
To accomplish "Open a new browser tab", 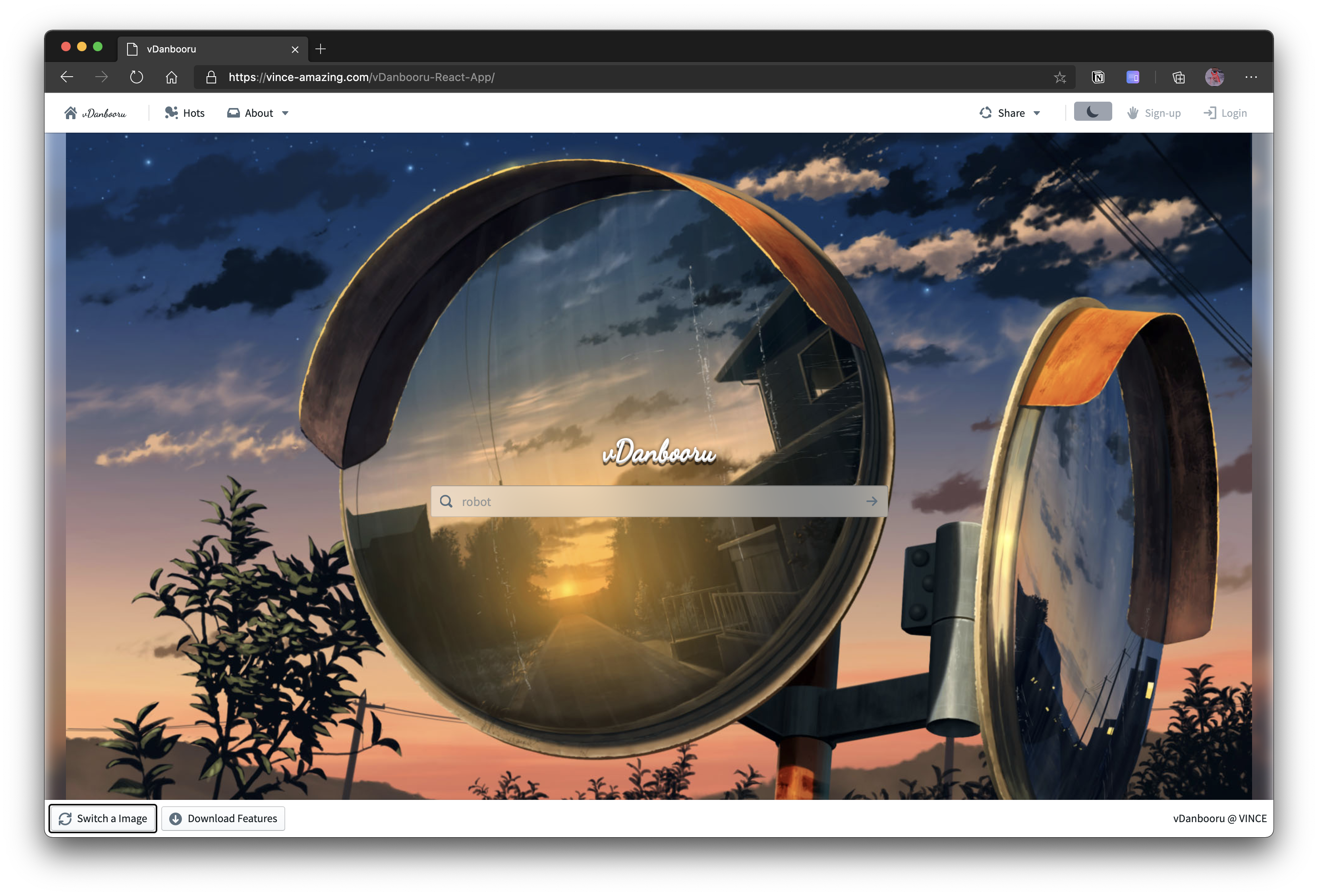I will point(321,49).
